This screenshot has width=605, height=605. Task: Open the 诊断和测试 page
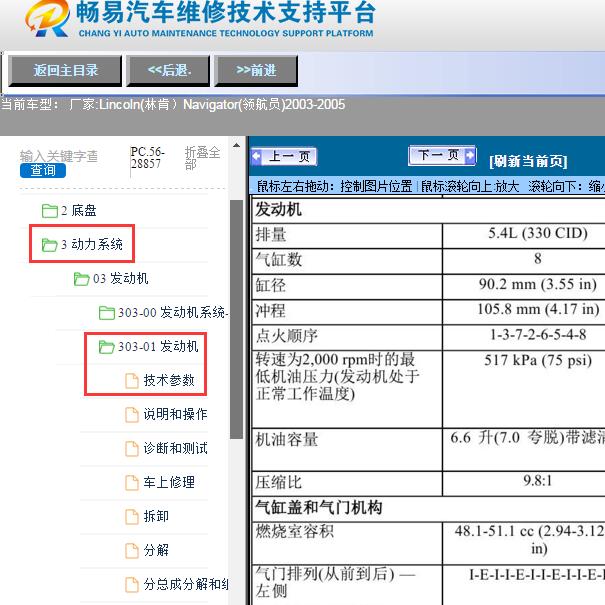(x=176, y=449)
